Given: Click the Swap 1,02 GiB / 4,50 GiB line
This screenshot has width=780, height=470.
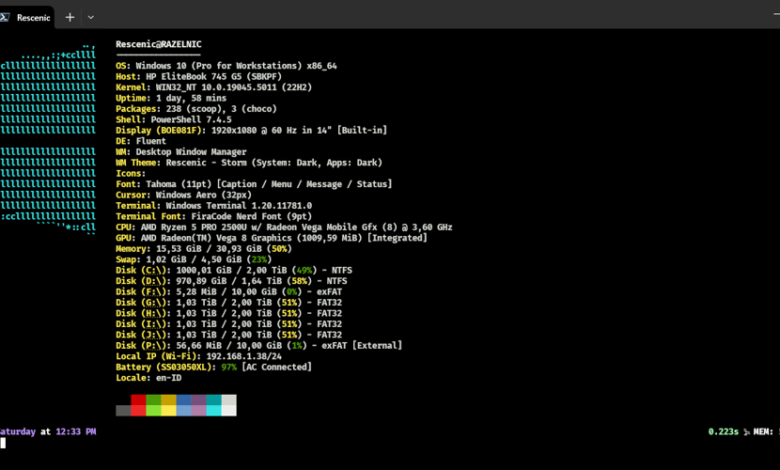Looking at the screenshot, I should point(194,260).
